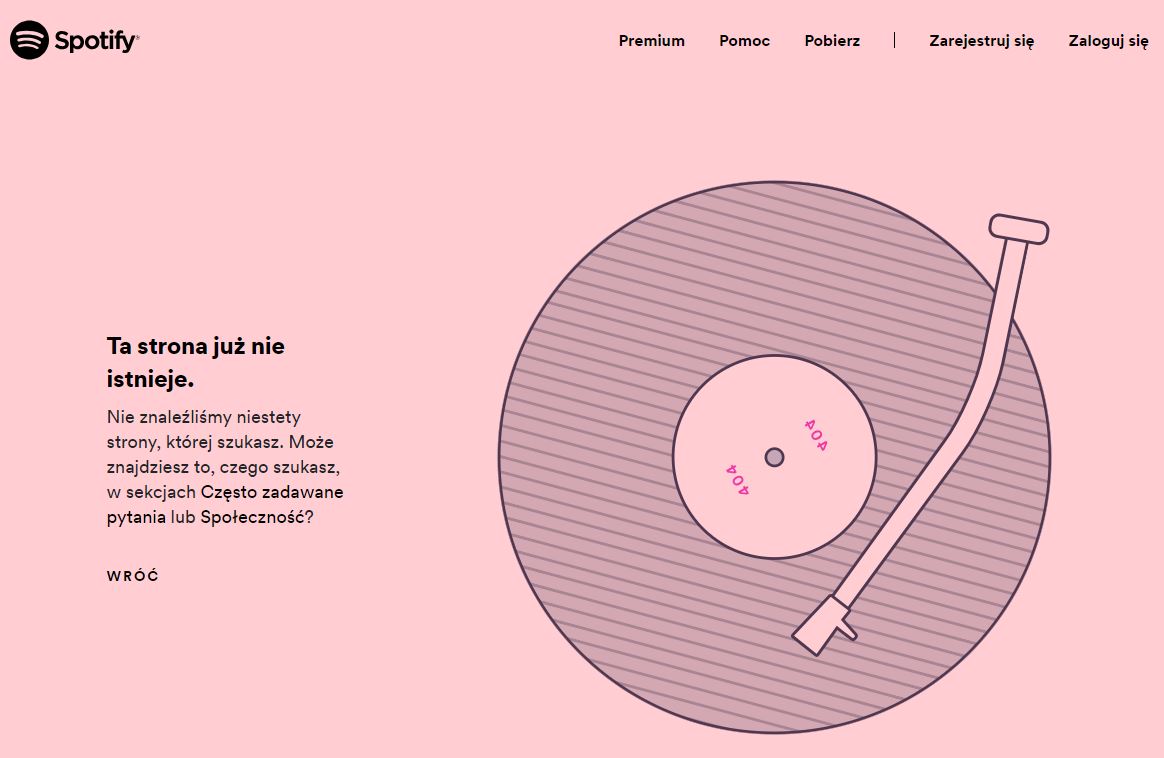The height and width of the screenshot is (758, 1164).
Task: Select Pobierz in the navigation bar
Action: [832, 41]
